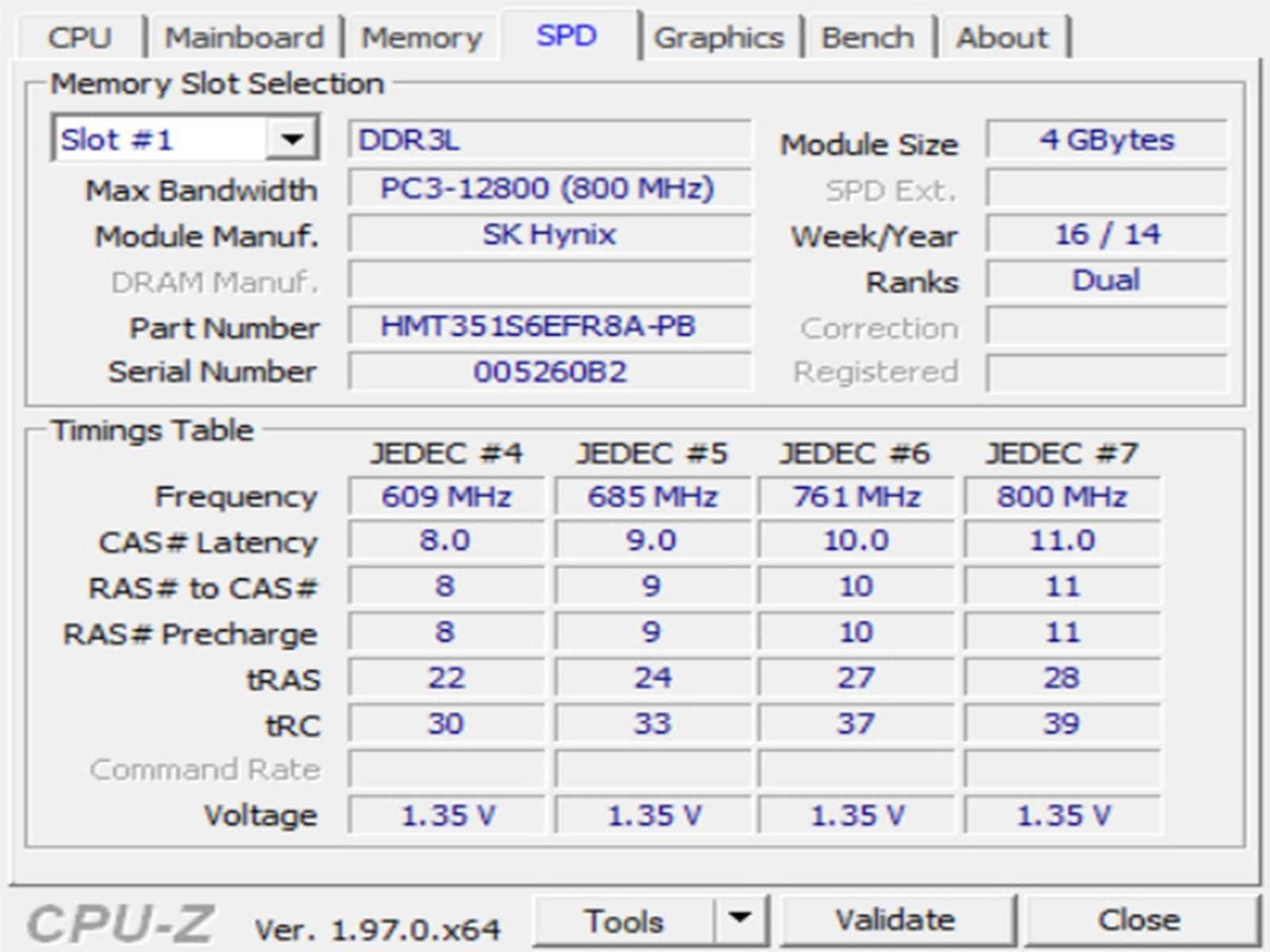Screen dimensions: 1270x952
Task: Click the tRC value 33
Action: pyautogui.click(x=652, y=724)
